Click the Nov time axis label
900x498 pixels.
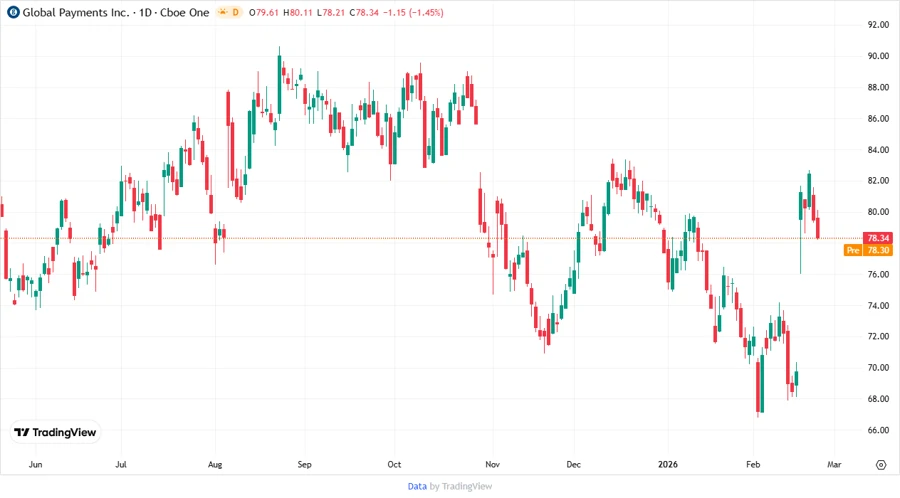pyautogui.click(x=492, y=464)
